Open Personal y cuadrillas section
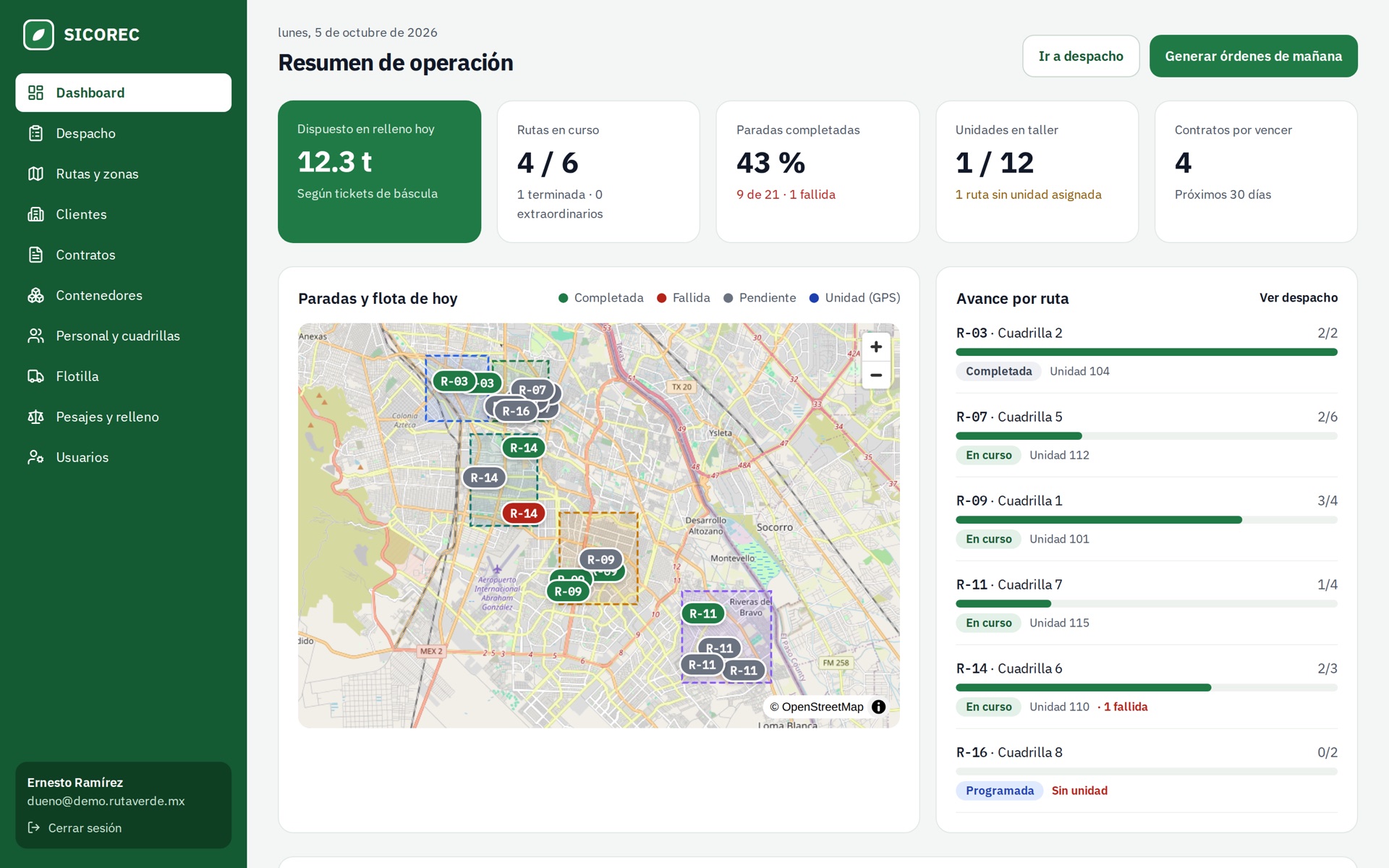This screenshot has width=1389, height=868. (x=124, y=336)
